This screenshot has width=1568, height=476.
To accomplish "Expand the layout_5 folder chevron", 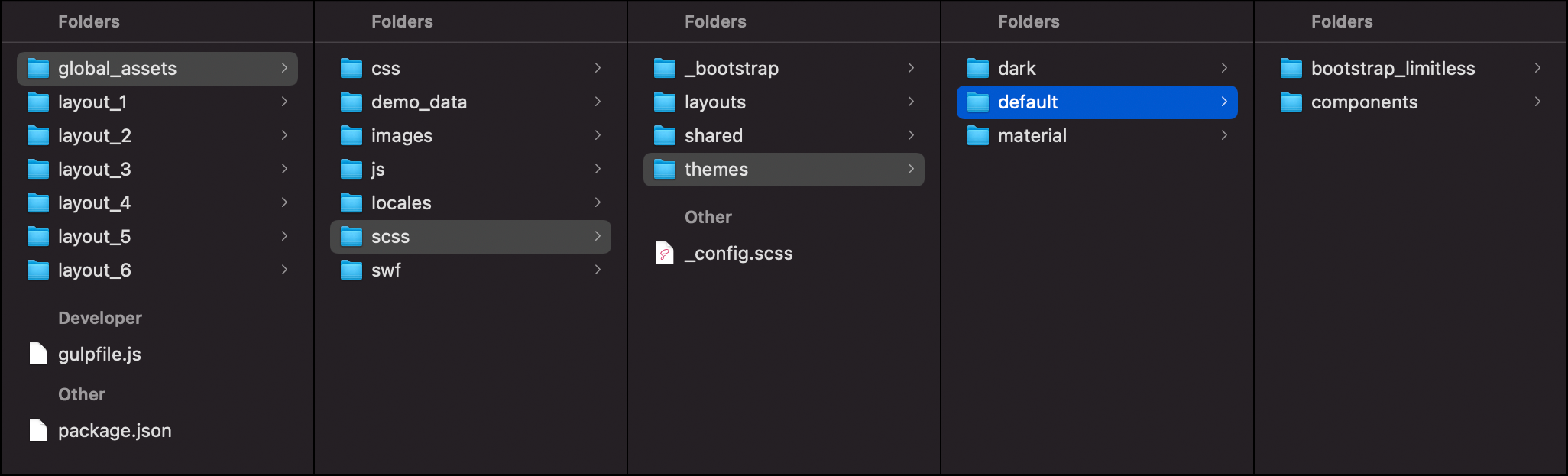I will (284, 236).
